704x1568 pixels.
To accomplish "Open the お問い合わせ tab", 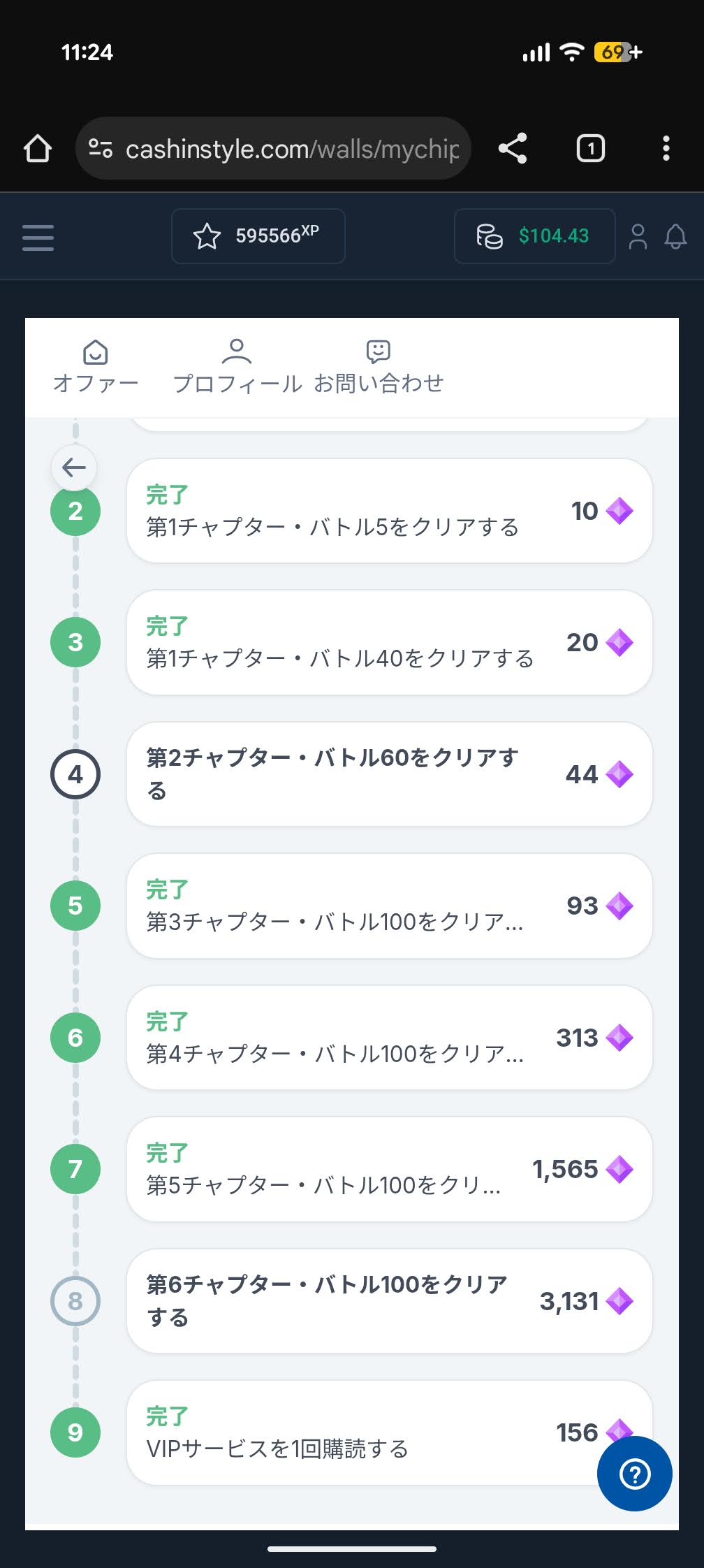I will click(x=379, y=368).
